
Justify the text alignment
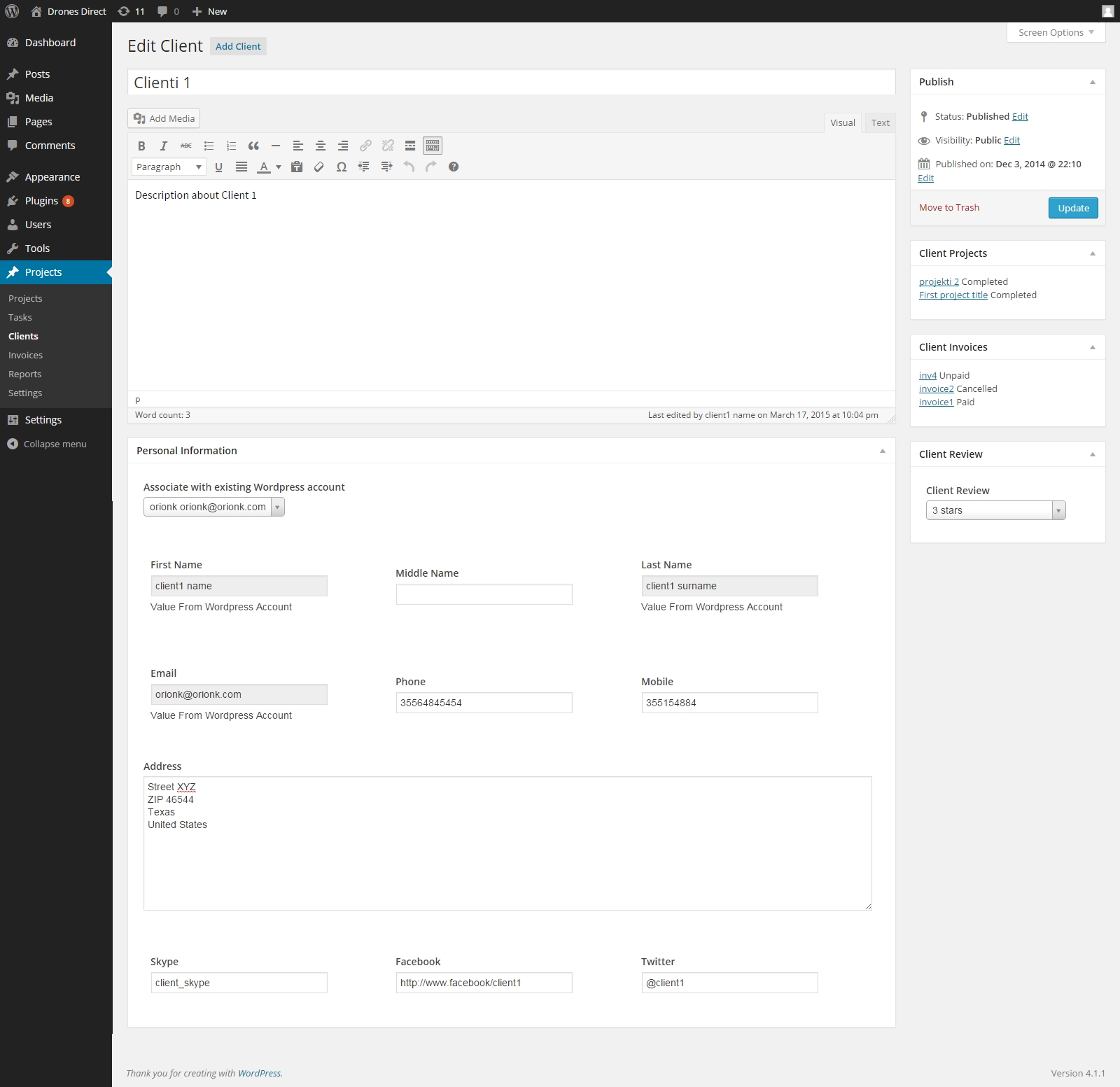(241, 167)
